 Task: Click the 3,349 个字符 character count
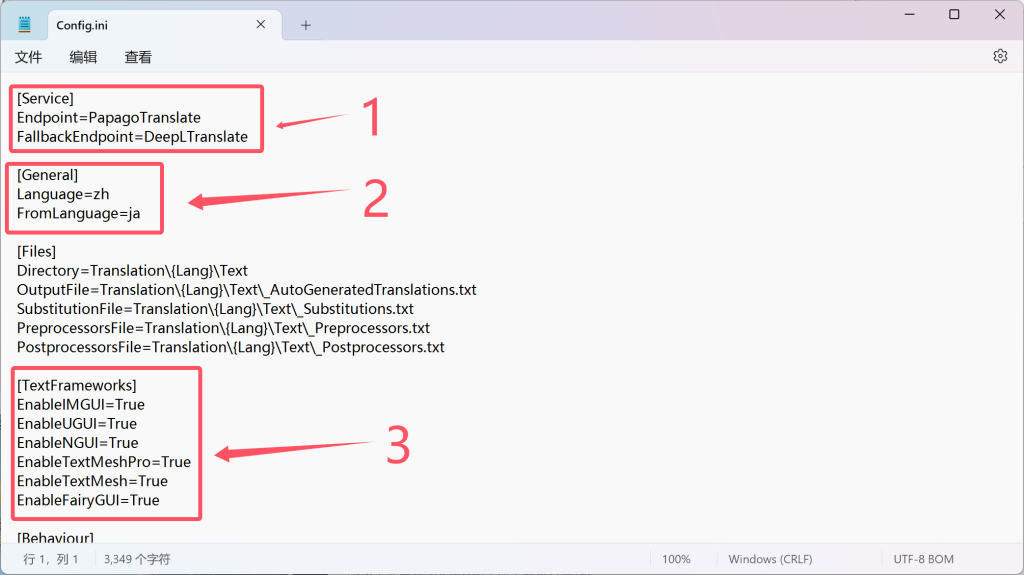click(137, 559)
